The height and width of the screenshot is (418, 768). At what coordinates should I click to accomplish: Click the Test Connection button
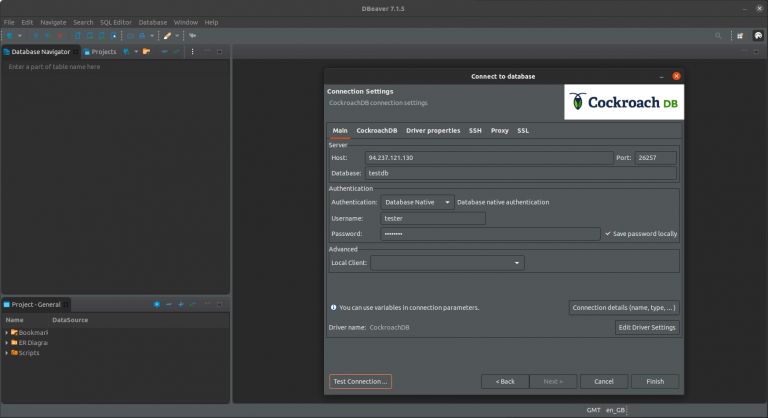pyautogui.click(x=360, y=381)
